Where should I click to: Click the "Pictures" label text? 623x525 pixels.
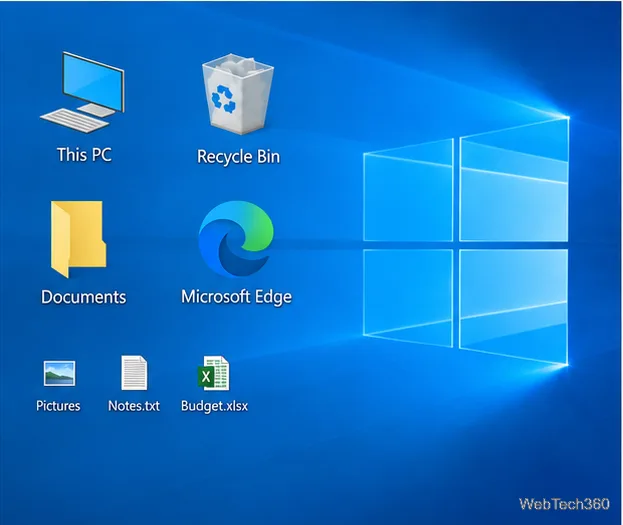tap(58, 406)
